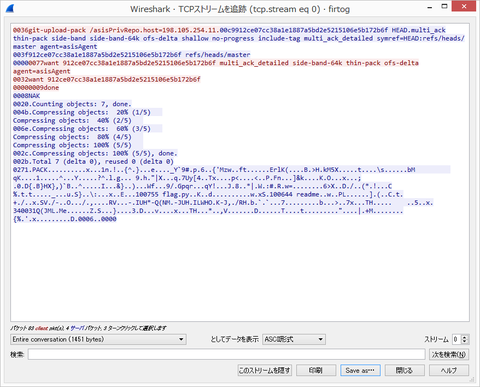Image resolution: width=480 pixels, height=387 pixels.
Task: Open the Entire conversation (1451 bytes) dropdown
Action: point(98,339)
